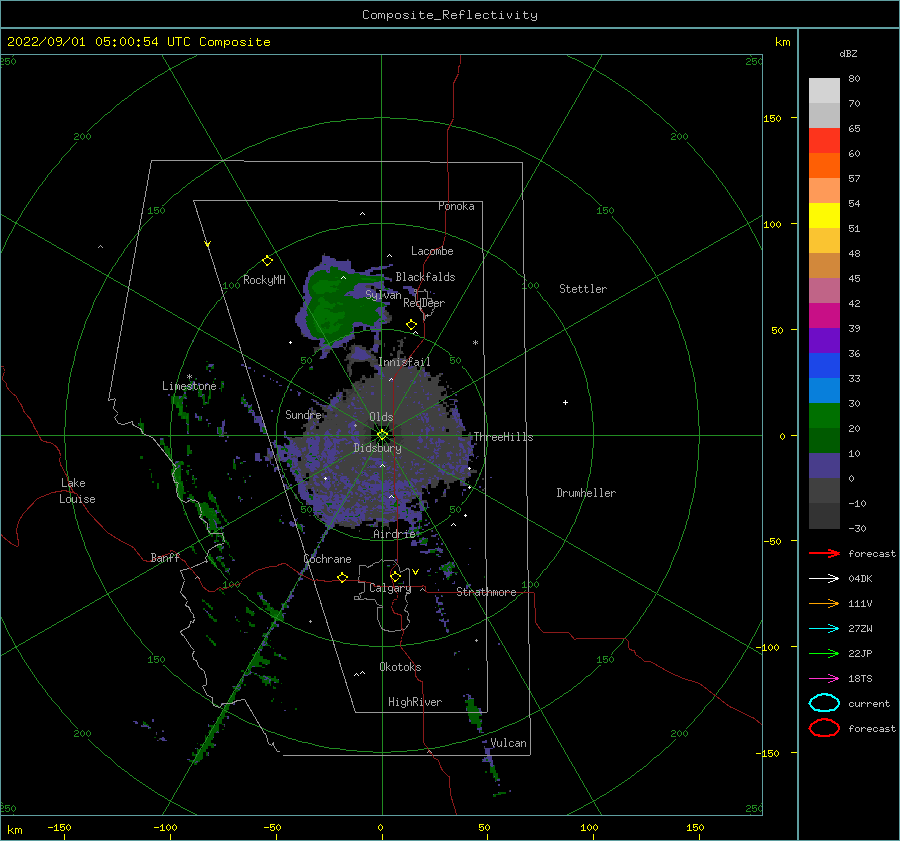Click the yellow diamond marker below RedDeer
The image size is (900, 841).
click(412, 325)
